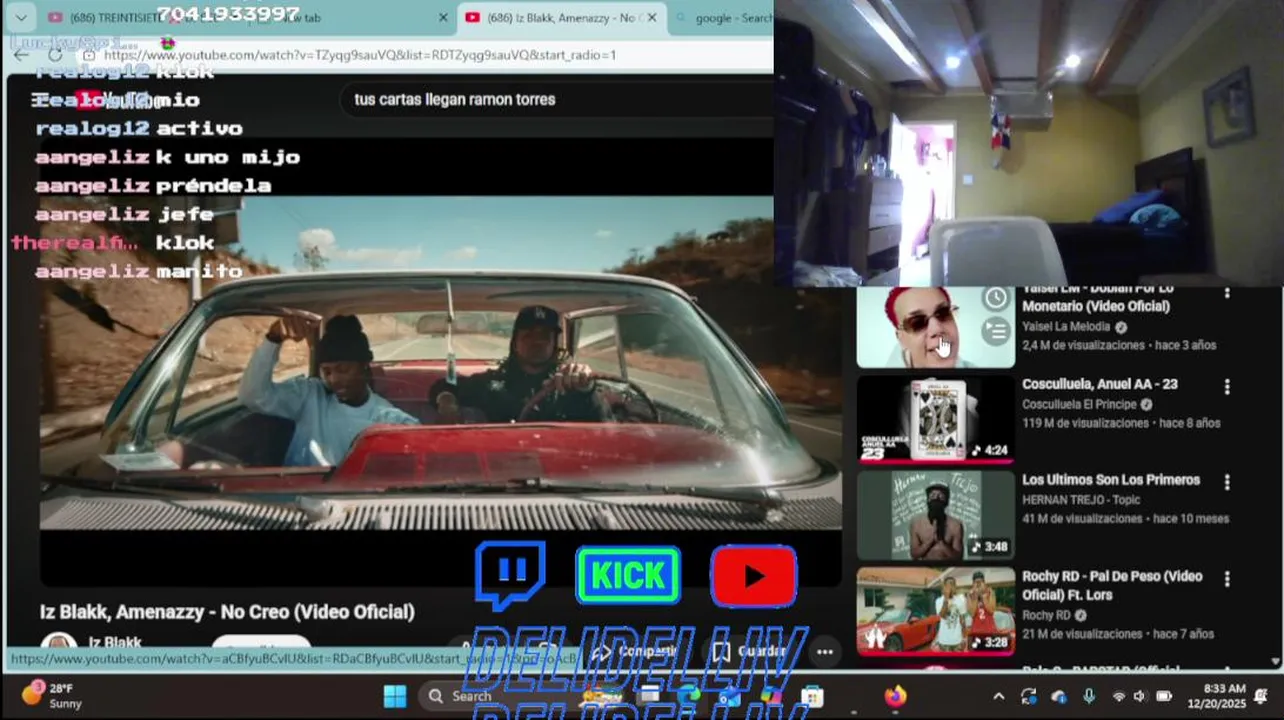
Task: Switch to the google - Search tab
Action: [x=724, y=18]
